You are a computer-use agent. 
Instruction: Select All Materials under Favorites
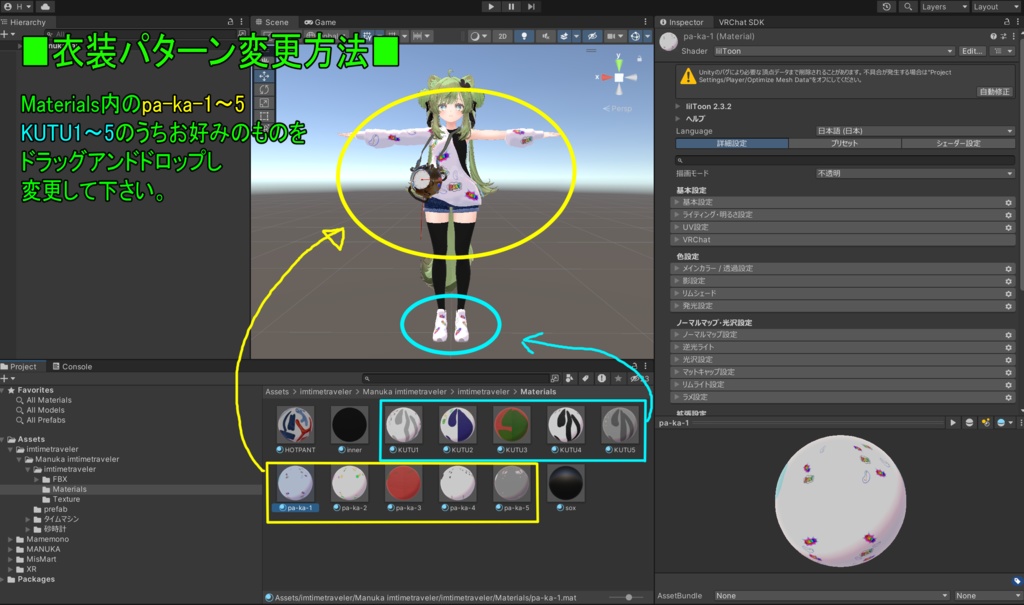(49, 400)
